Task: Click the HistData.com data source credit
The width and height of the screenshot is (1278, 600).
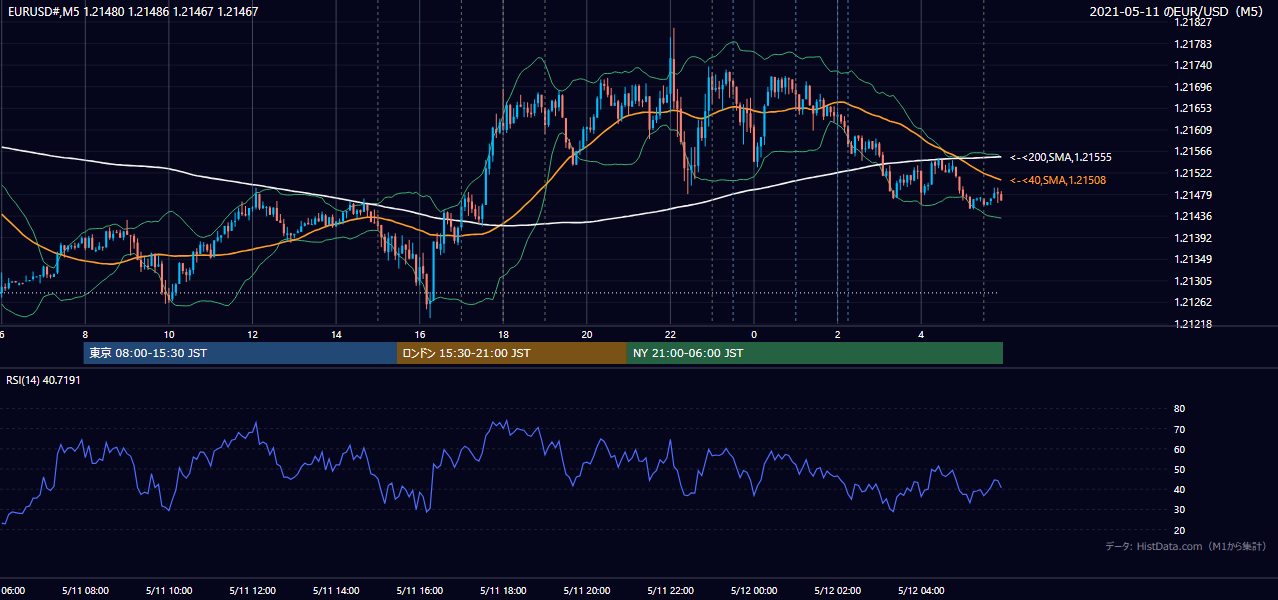Action: [1186, 546]
